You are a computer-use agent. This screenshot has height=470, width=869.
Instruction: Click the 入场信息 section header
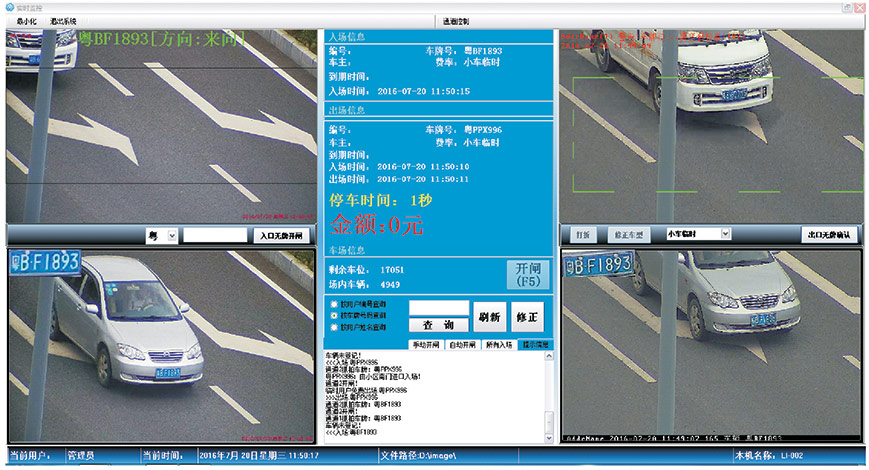(347, 37)
